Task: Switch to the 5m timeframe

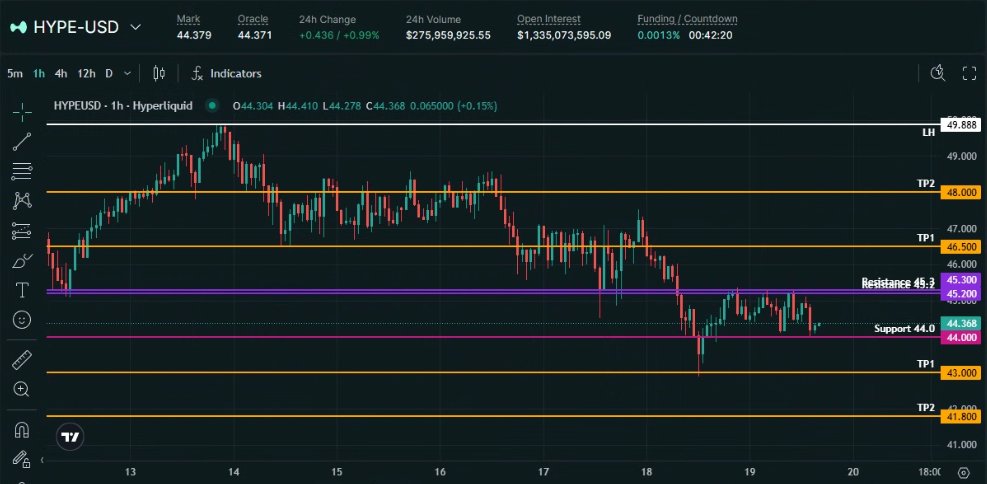Action: [15, 74]
